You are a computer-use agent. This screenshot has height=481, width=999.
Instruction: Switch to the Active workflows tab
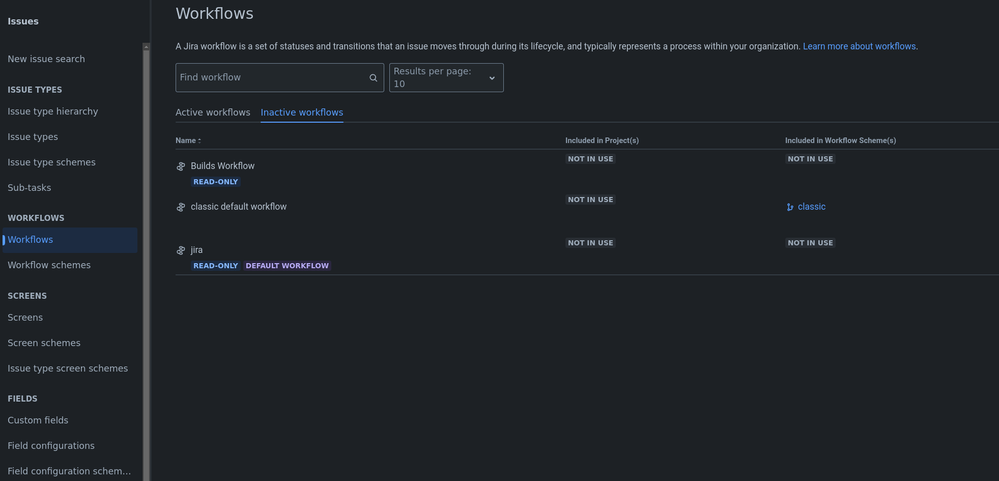coord(213,113)
